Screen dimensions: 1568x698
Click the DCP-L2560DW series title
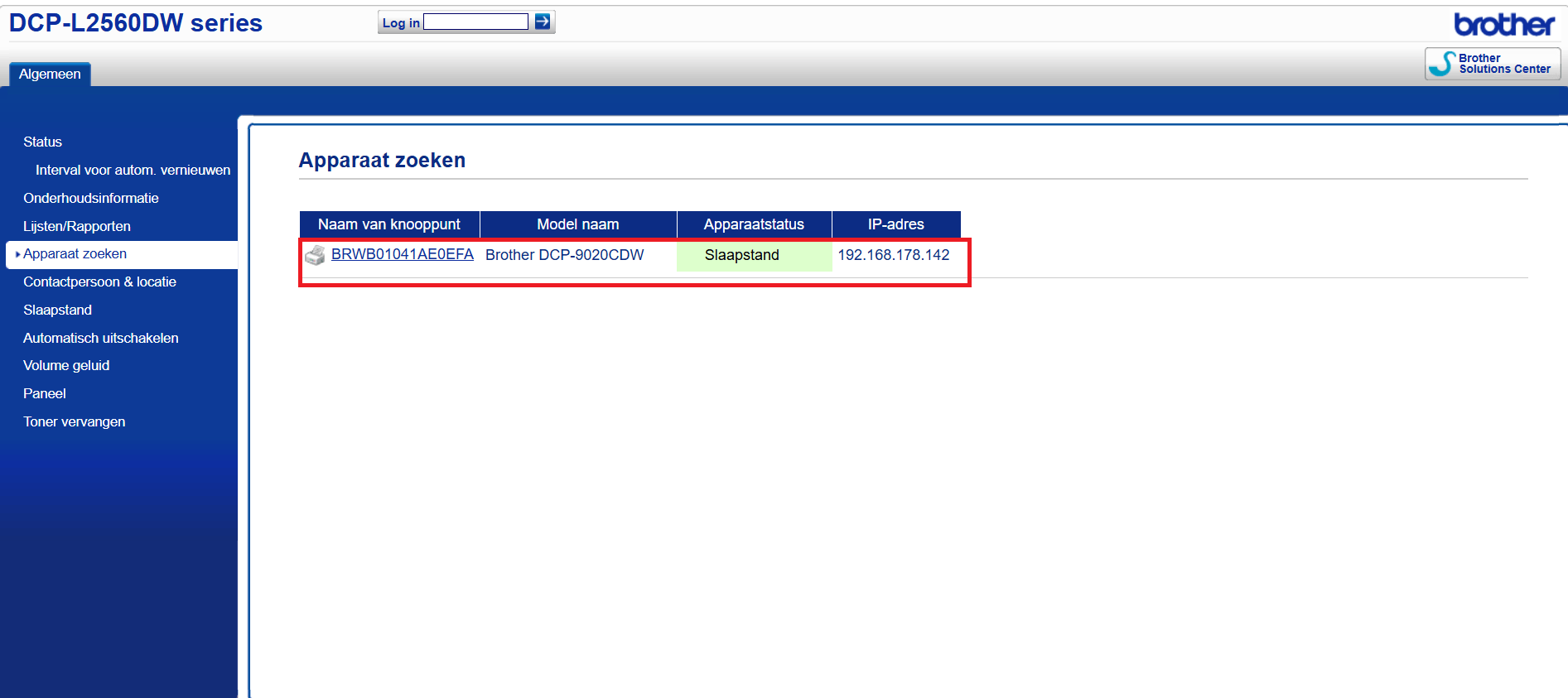tap(136, 23)
